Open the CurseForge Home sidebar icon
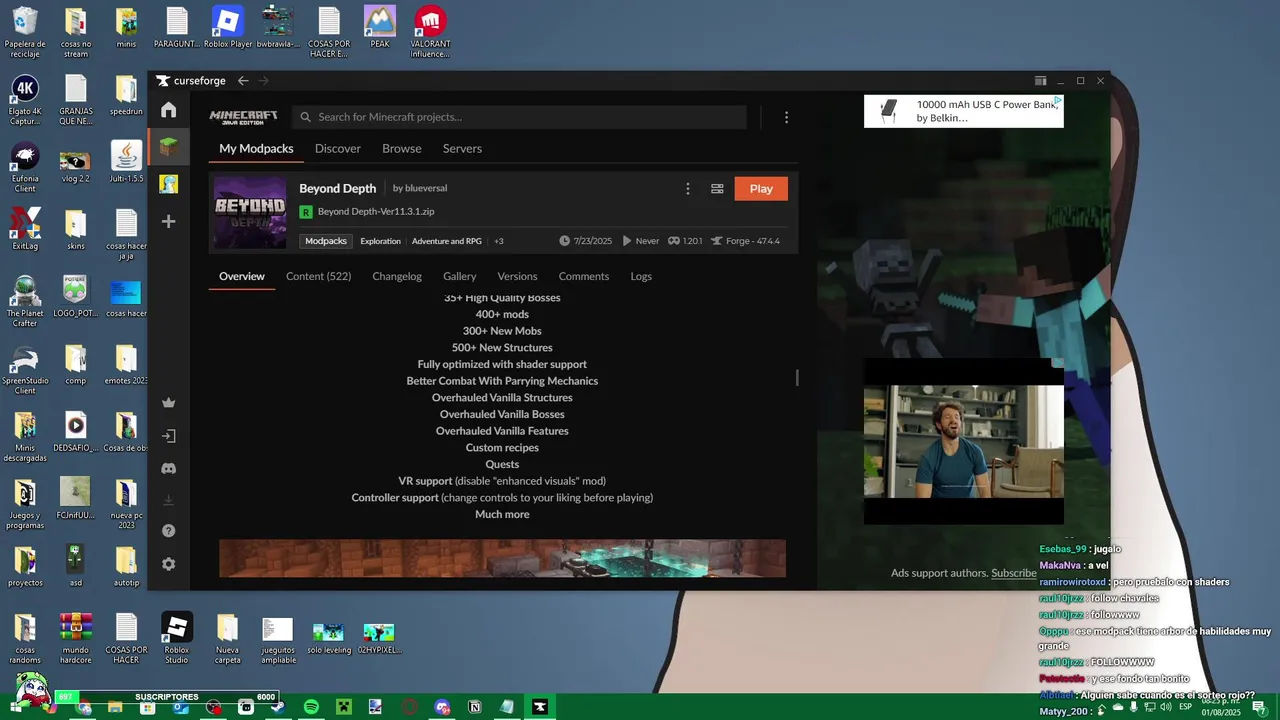Viewport: 1280px width, 720px height. pyautogui.click(x=168, y=110)
